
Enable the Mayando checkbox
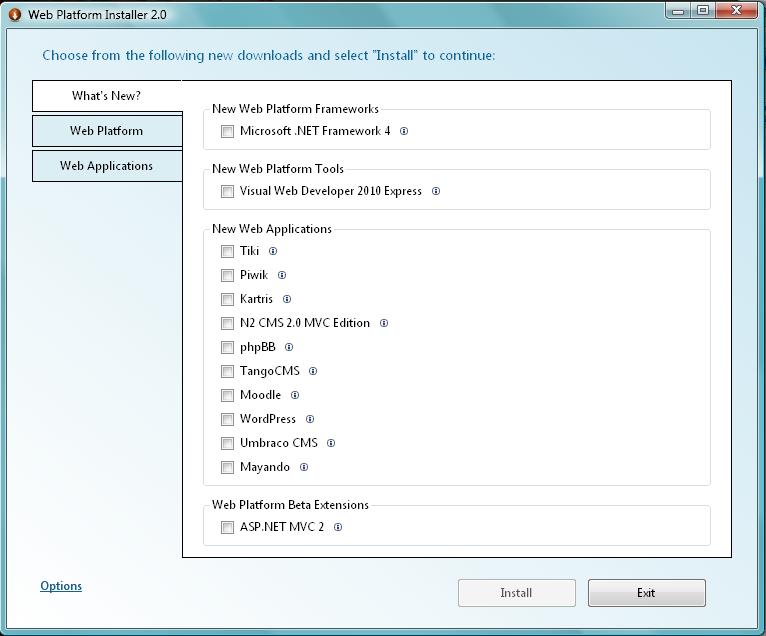point(227,467)
